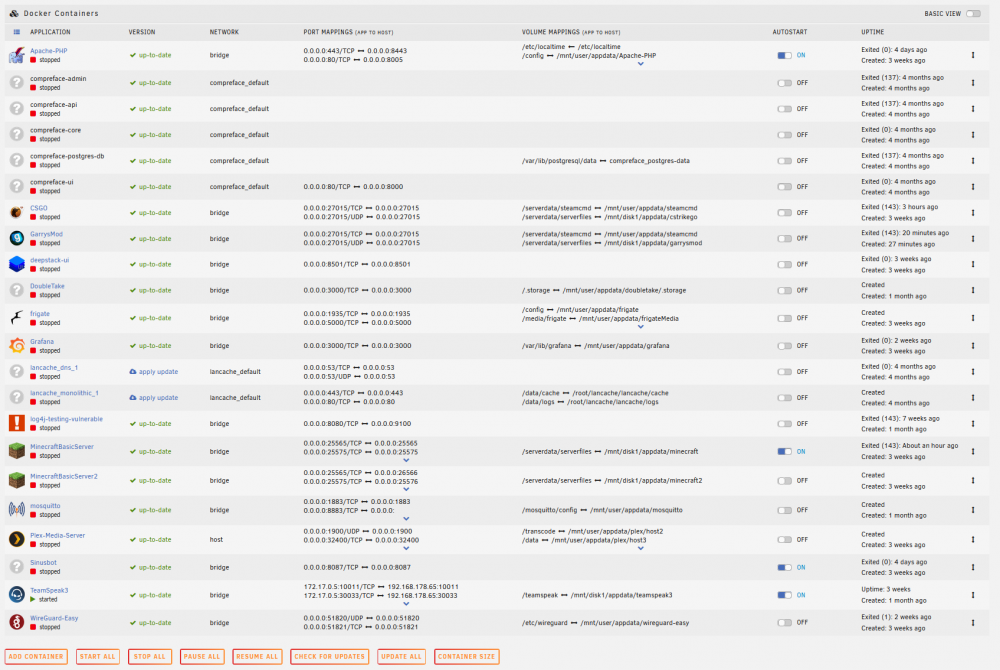Expand mosquitto port mappings chevron

point(406,519)
